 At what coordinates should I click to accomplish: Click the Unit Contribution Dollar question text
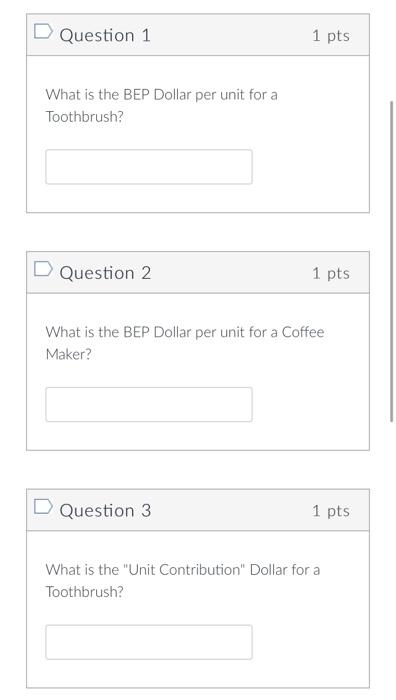[x=183, y=581]
